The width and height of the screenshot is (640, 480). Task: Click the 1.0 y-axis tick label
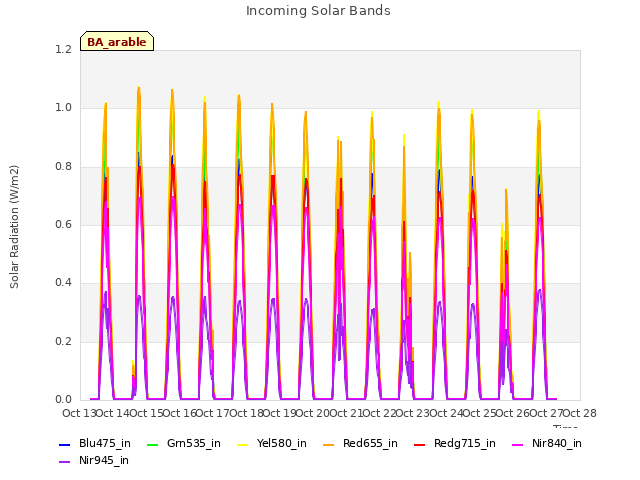[64, 108]
